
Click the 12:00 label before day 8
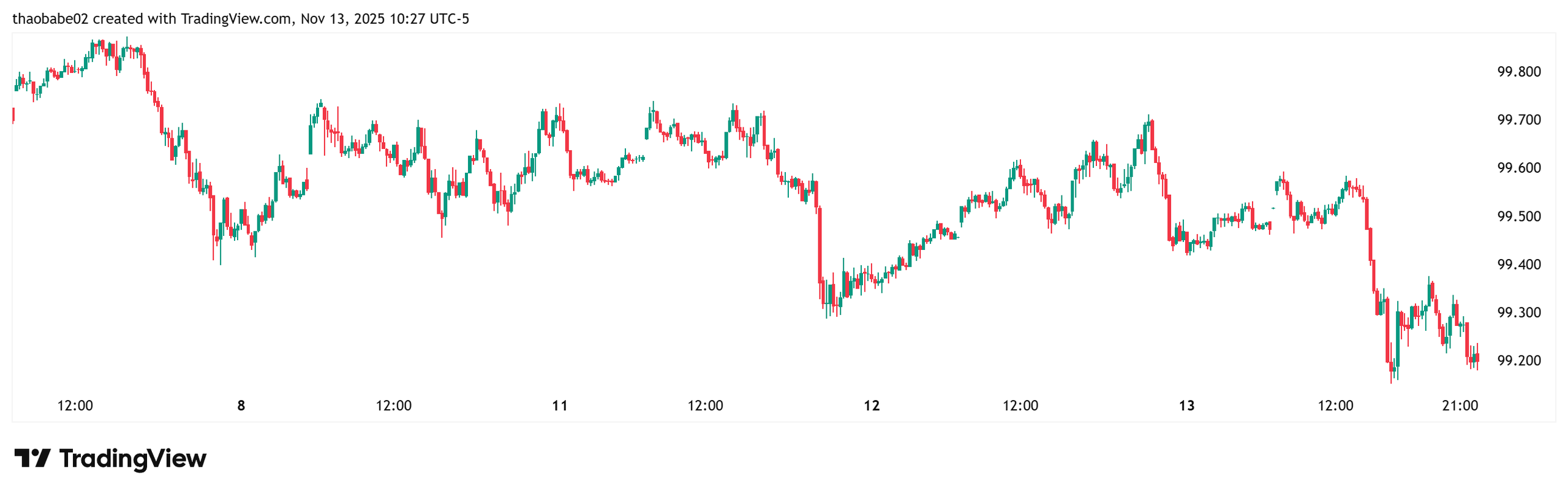coord(75,406)
